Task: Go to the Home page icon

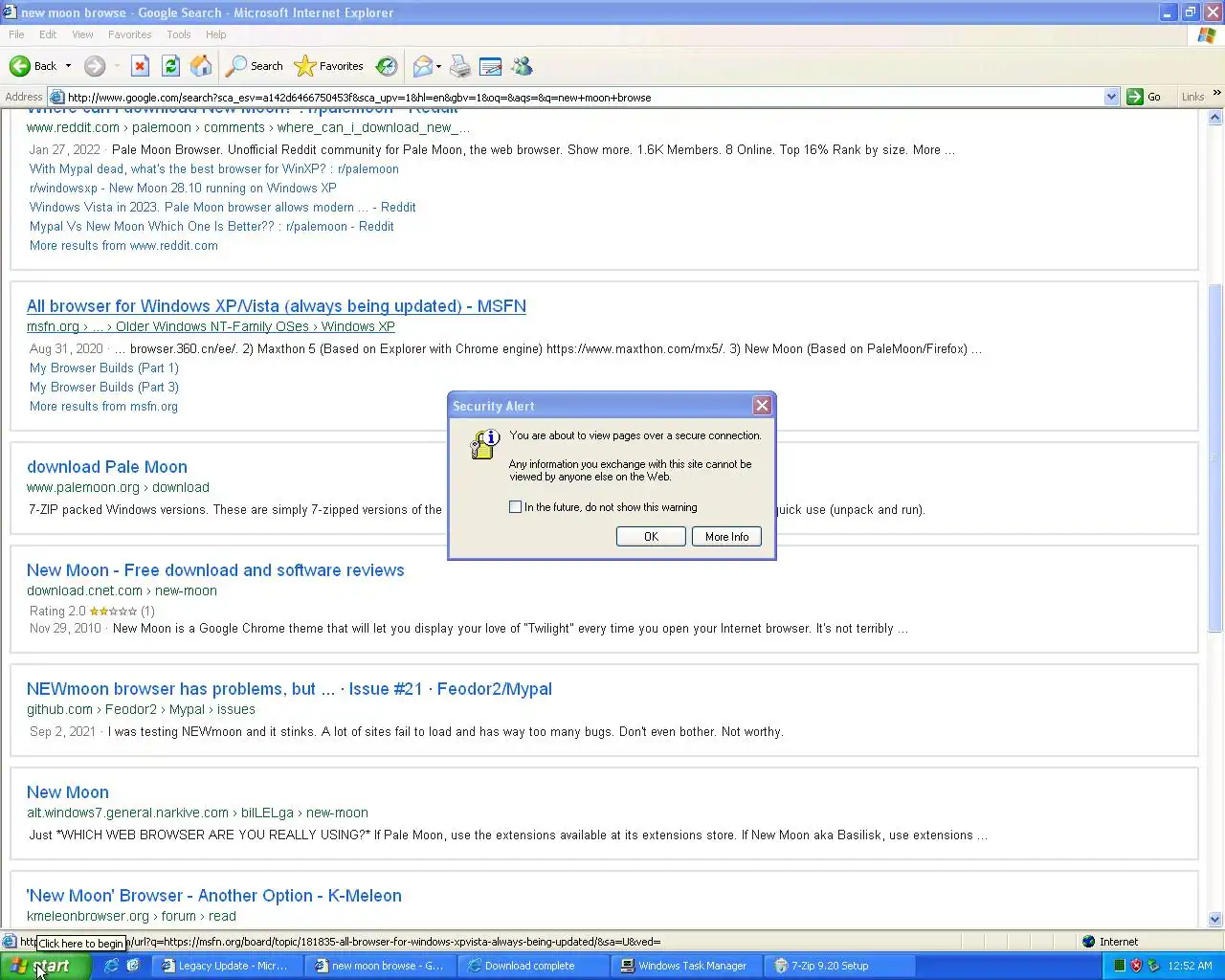Action: point(201,66)
